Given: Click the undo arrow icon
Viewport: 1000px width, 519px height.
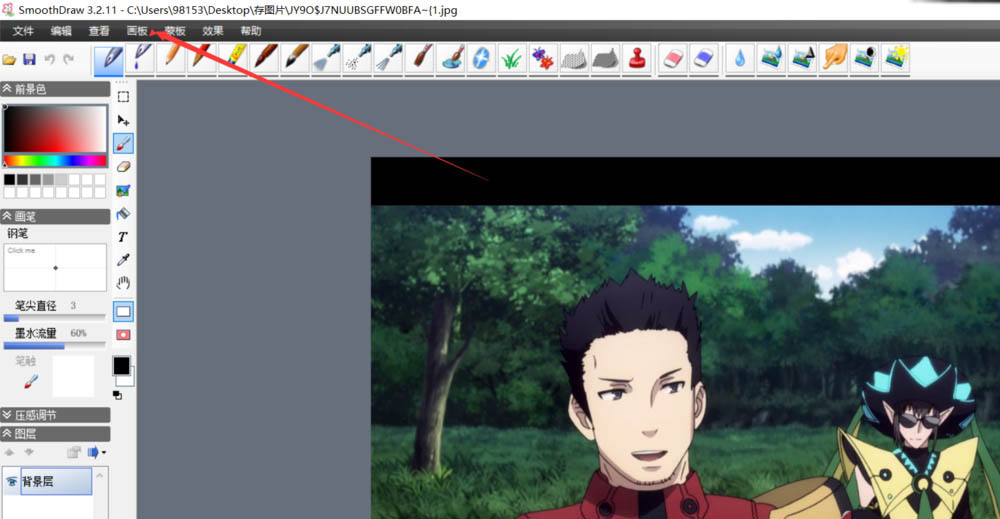Looking at the screenshot, I should pyautogui.click(x=49, y=59).
